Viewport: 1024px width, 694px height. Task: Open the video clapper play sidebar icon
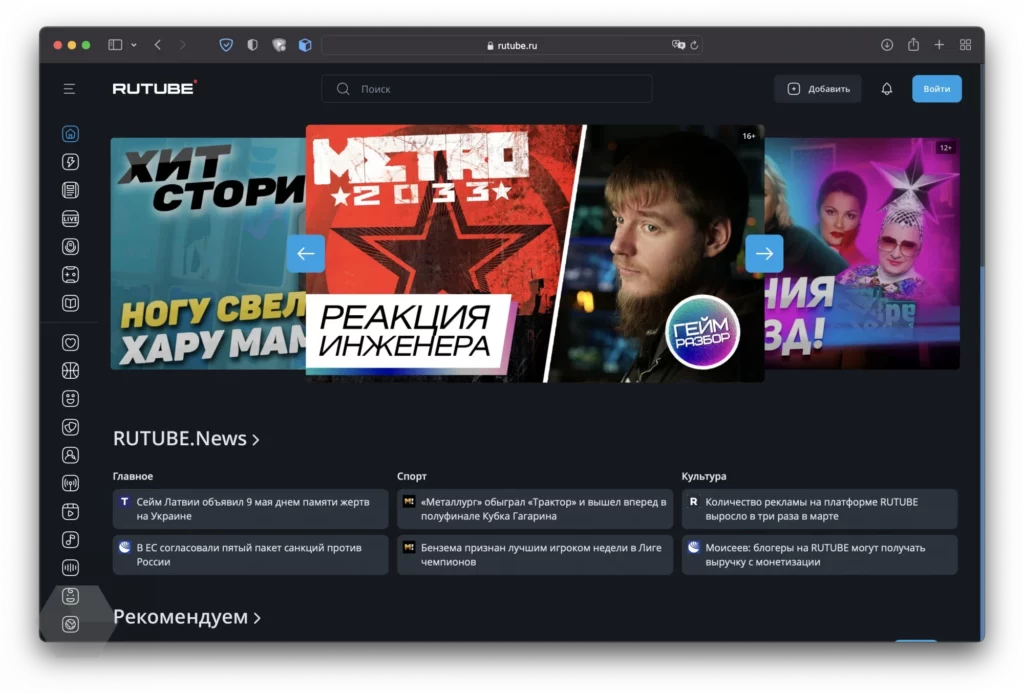pyautogui.click(x=71, y=511)
